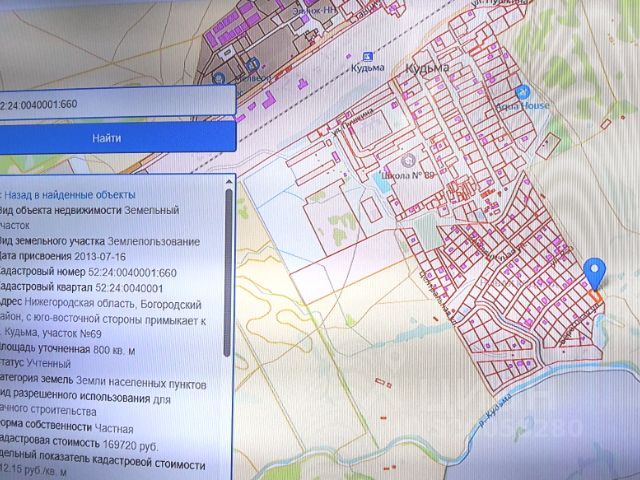Click the Кудьма railway station icon
This screenshot has width=640, height=480.
pyautogui.click(x=368, y=56)
